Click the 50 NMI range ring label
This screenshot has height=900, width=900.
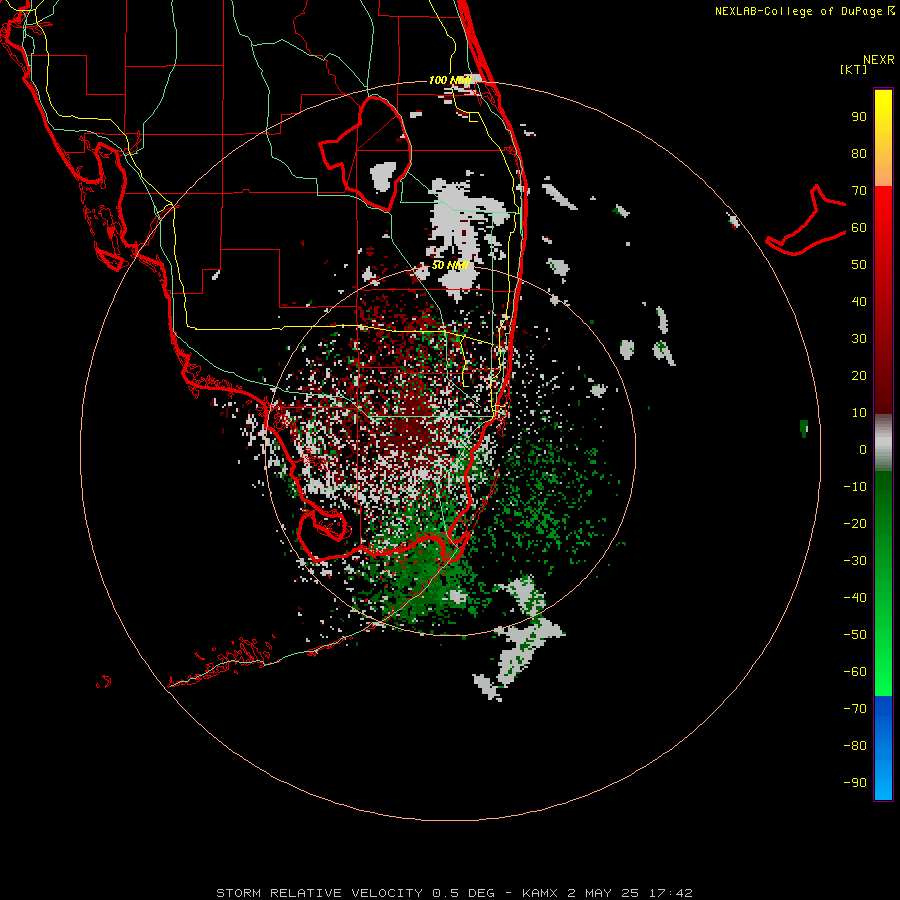pos(450,265)
